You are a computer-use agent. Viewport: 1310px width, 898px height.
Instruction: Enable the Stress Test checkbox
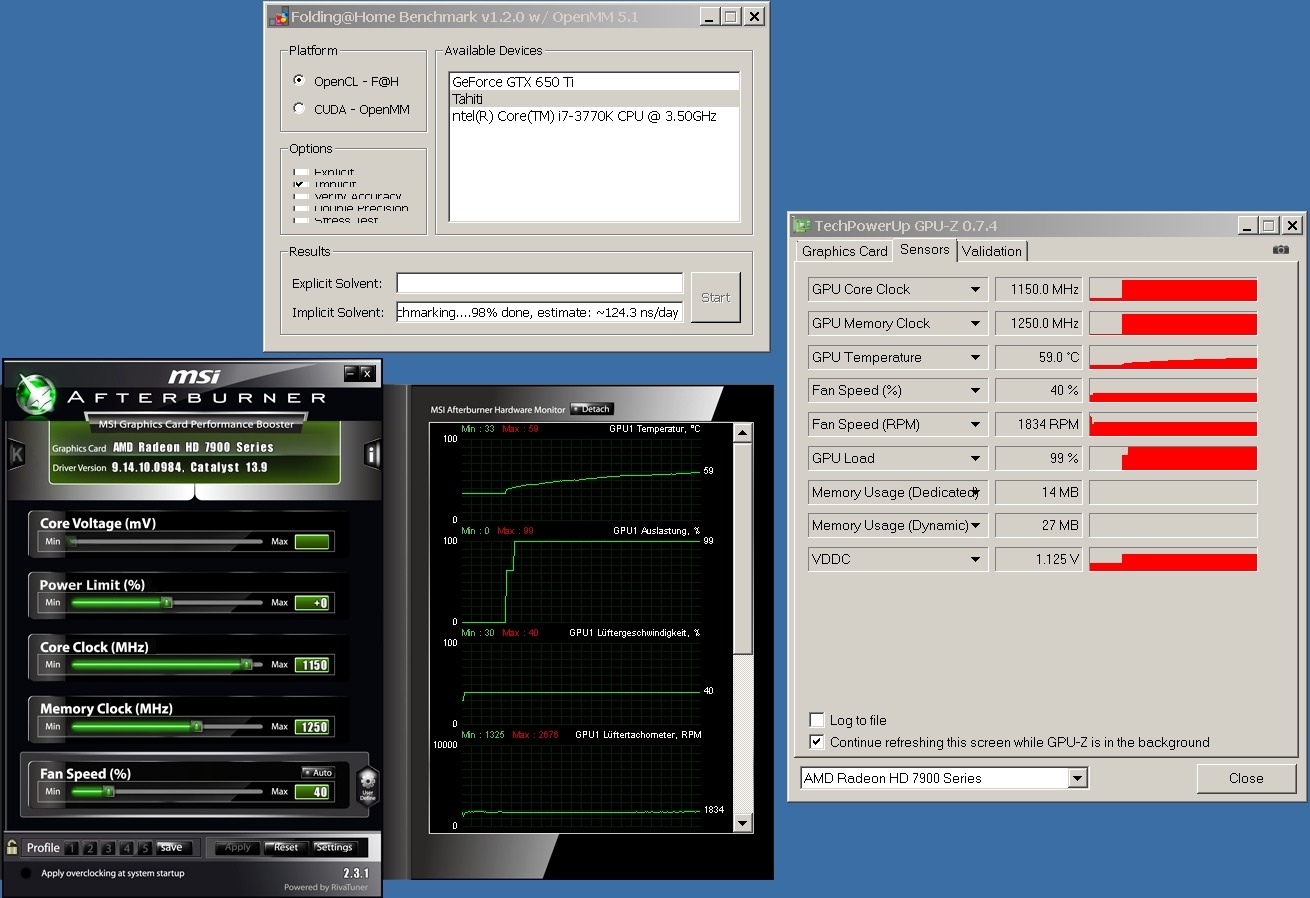coord(299,220)
